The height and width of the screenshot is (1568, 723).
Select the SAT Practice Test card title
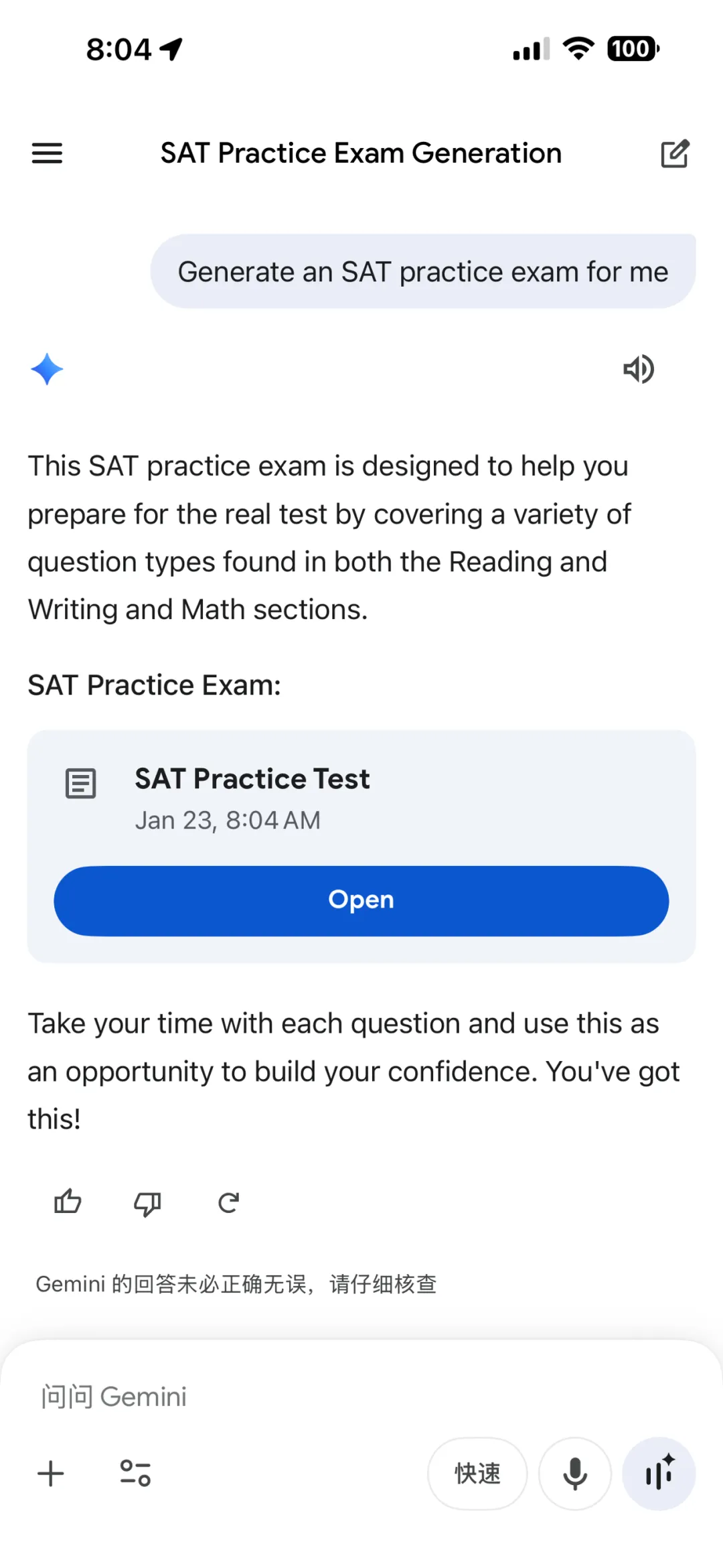(252, 779)
